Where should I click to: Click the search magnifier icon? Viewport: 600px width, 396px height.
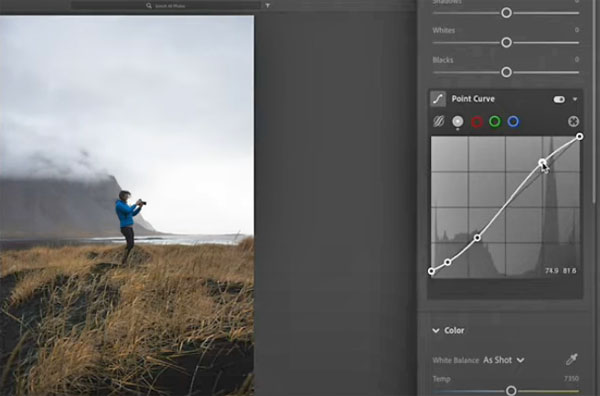pos(149,6)
